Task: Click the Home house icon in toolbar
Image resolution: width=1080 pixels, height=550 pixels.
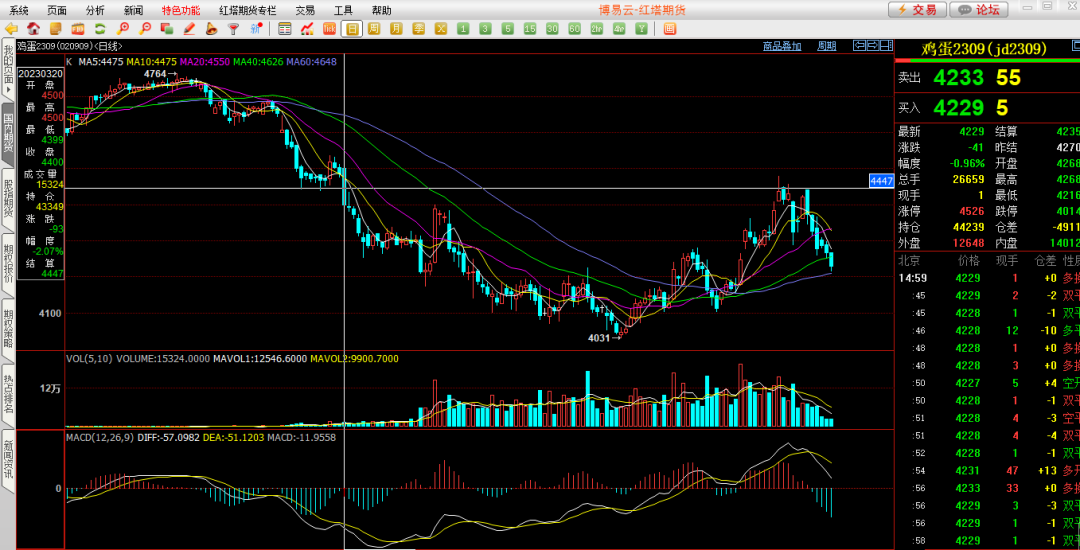Action: click(34, 28)
